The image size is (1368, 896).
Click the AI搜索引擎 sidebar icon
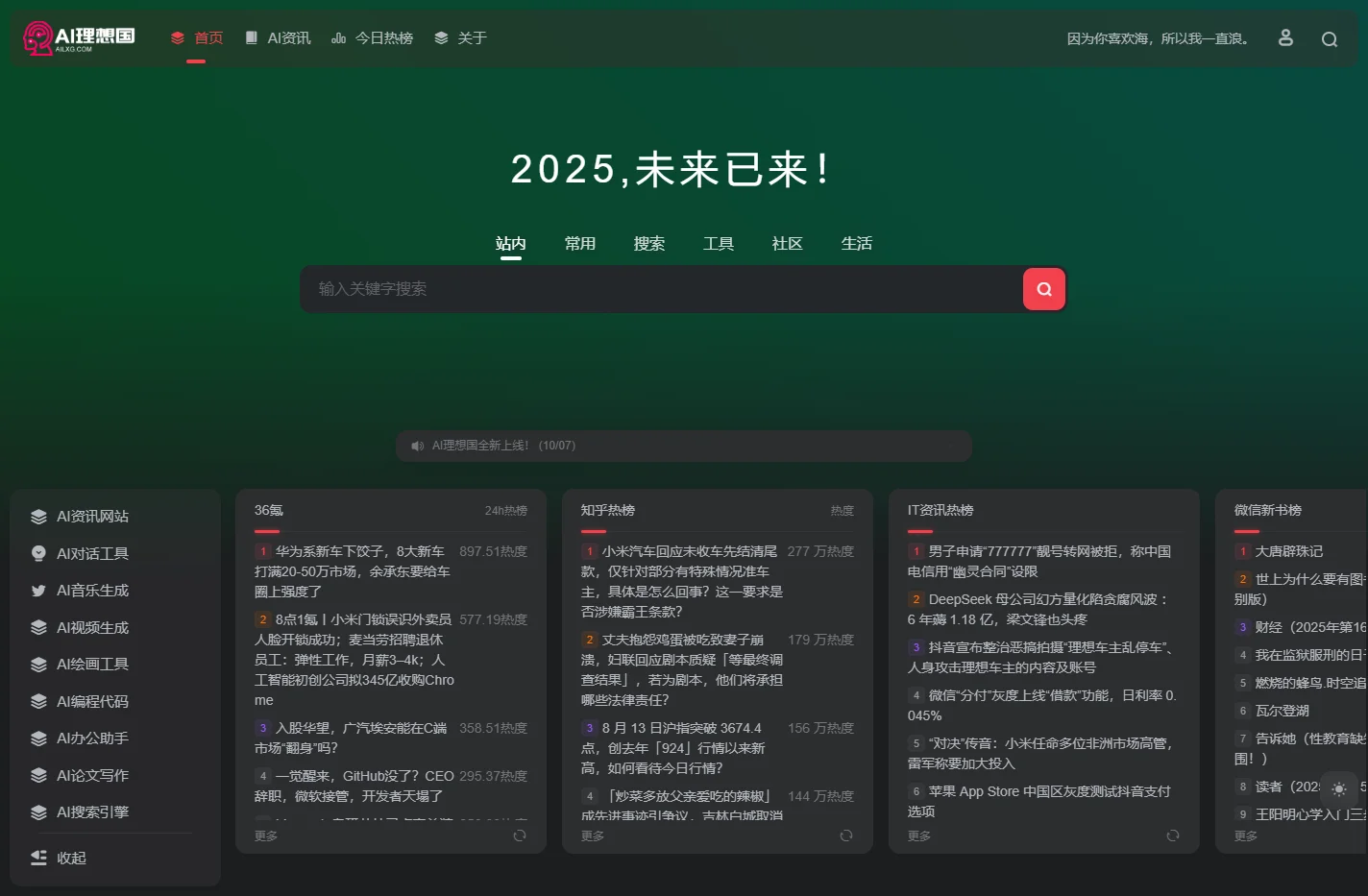click(38, 812)
